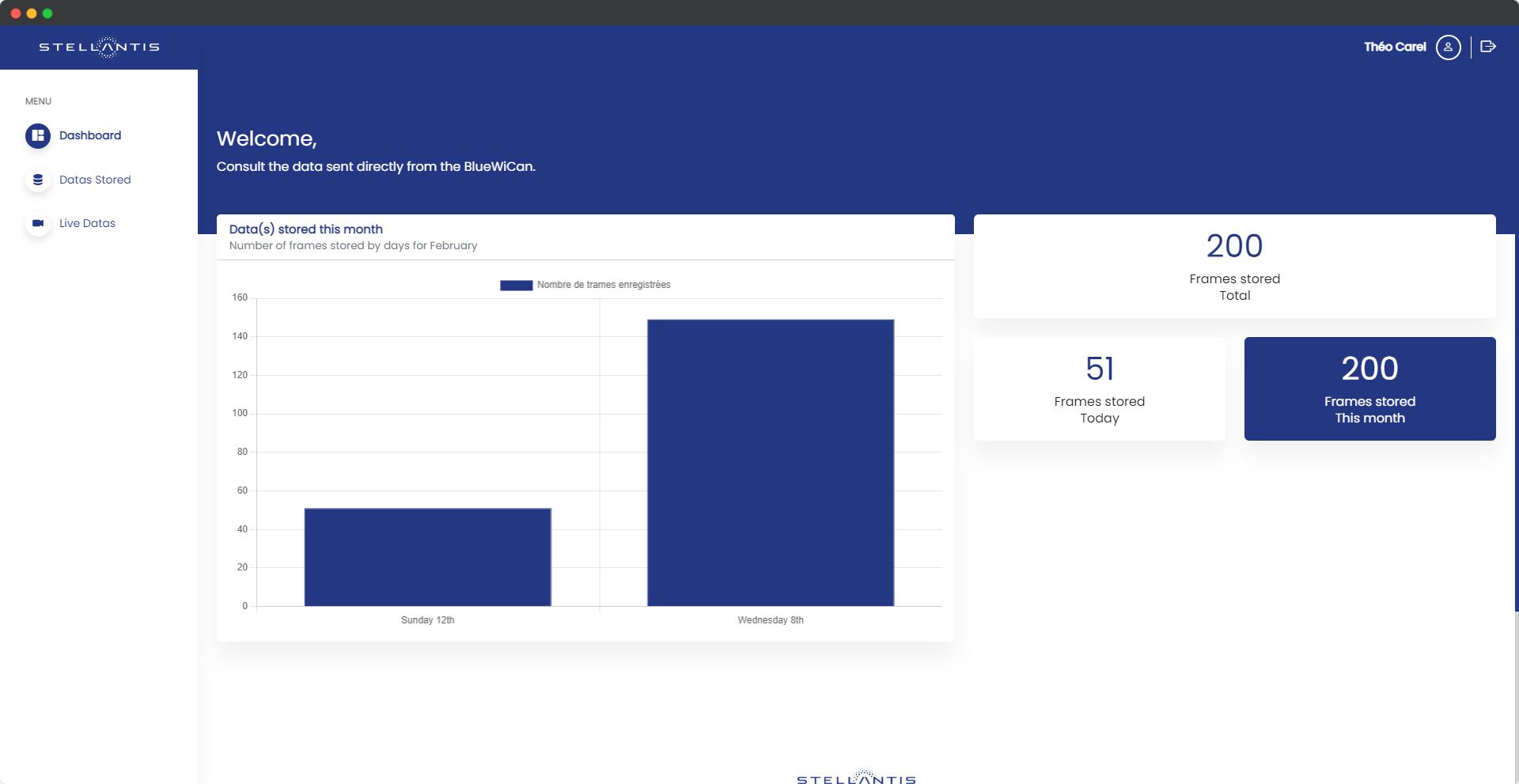The height and width of the screenshot is (784, 1519).
Task: Click the red close window button
Action: coord(15,13)
